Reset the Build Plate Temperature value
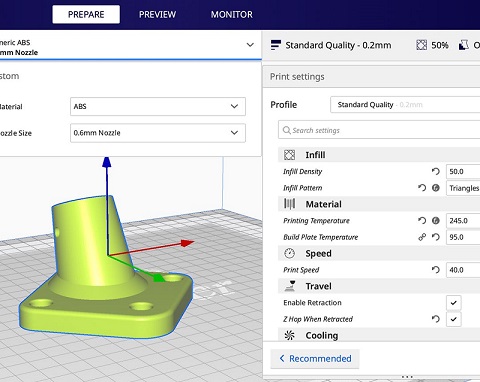This screenshot has width=480, height=382. tap(436, 237)
